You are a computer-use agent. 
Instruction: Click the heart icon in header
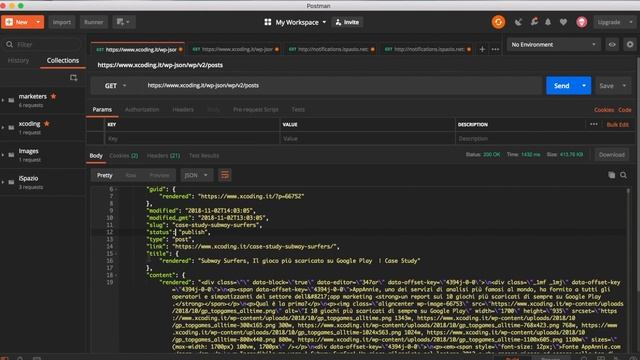click(563, 22)
